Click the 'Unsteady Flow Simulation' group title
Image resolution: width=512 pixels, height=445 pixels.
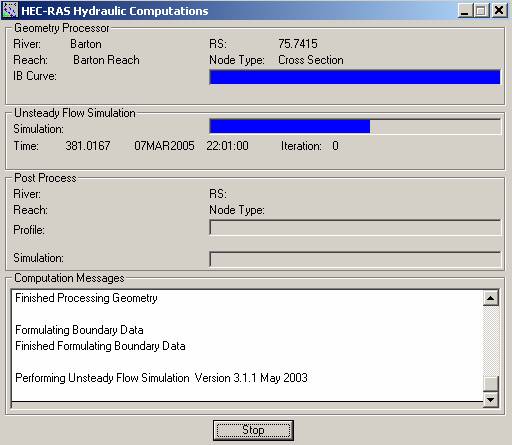point(75,113)
